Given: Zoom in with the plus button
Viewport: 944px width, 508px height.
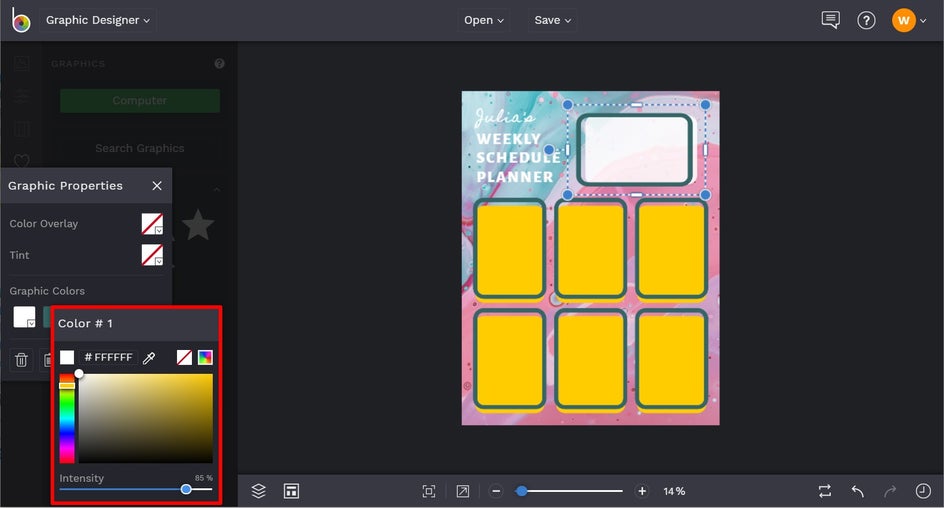Looking at the screenshot, I should click(642, 491).
